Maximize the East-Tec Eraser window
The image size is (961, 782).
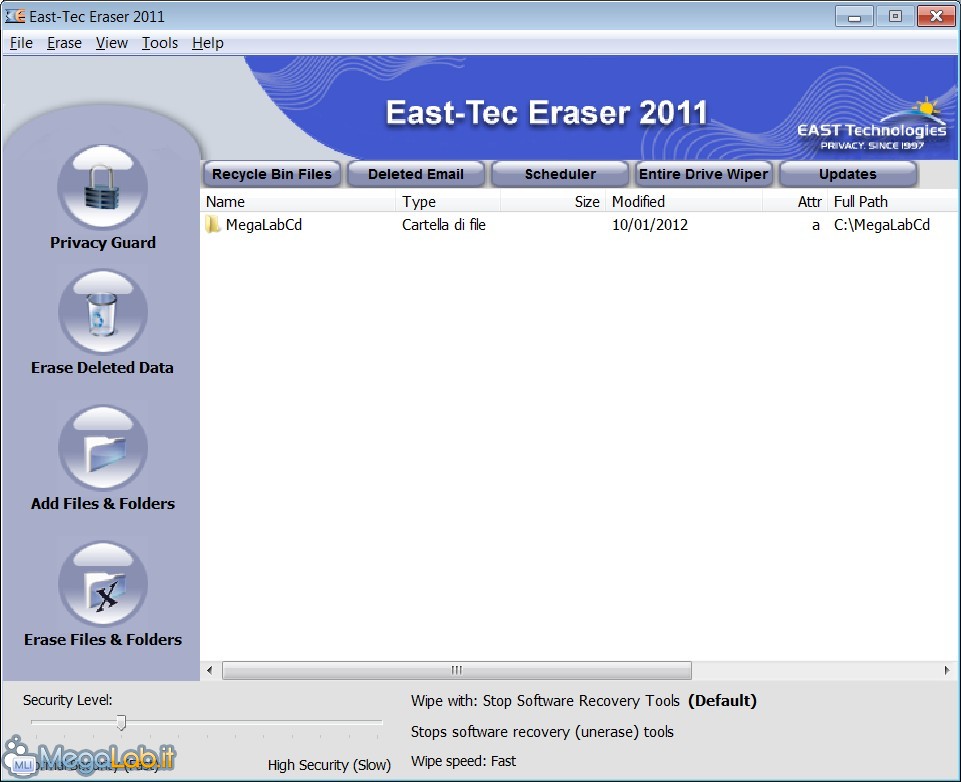[895, 17]
